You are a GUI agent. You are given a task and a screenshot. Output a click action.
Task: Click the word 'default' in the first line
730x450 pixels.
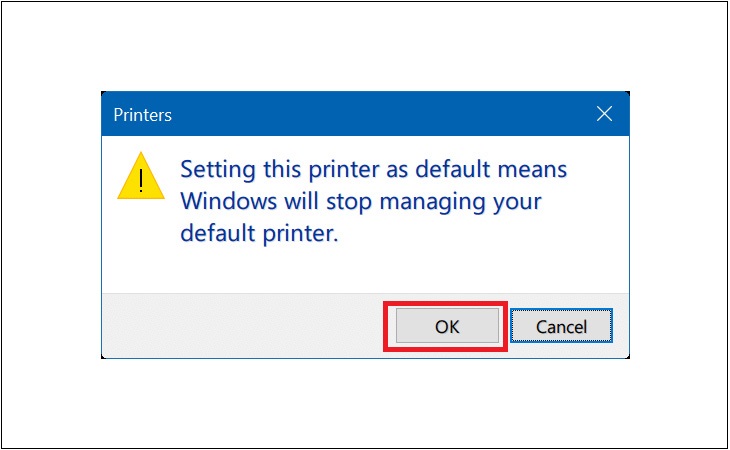coord(453,169)
